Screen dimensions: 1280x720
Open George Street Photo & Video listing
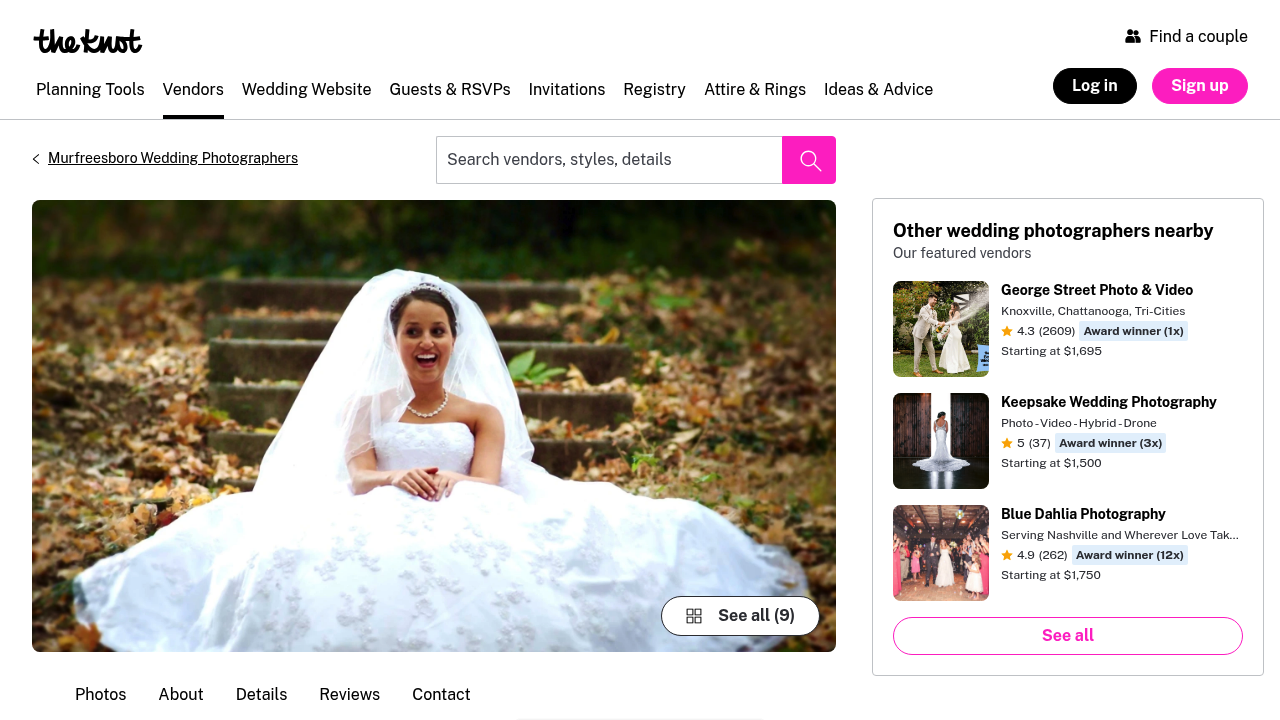[x=1097, y=290]
